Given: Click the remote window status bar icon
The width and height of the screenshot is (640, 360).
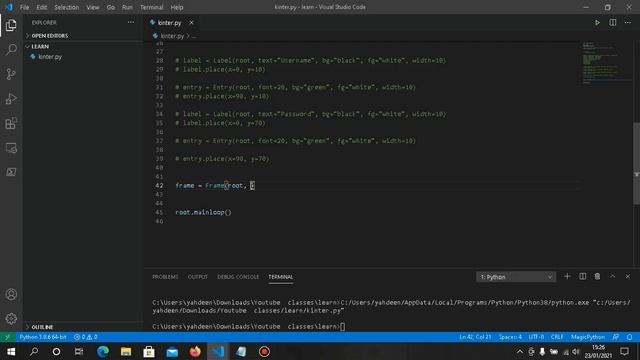Looking at the screenshot, I should [7, 337].
